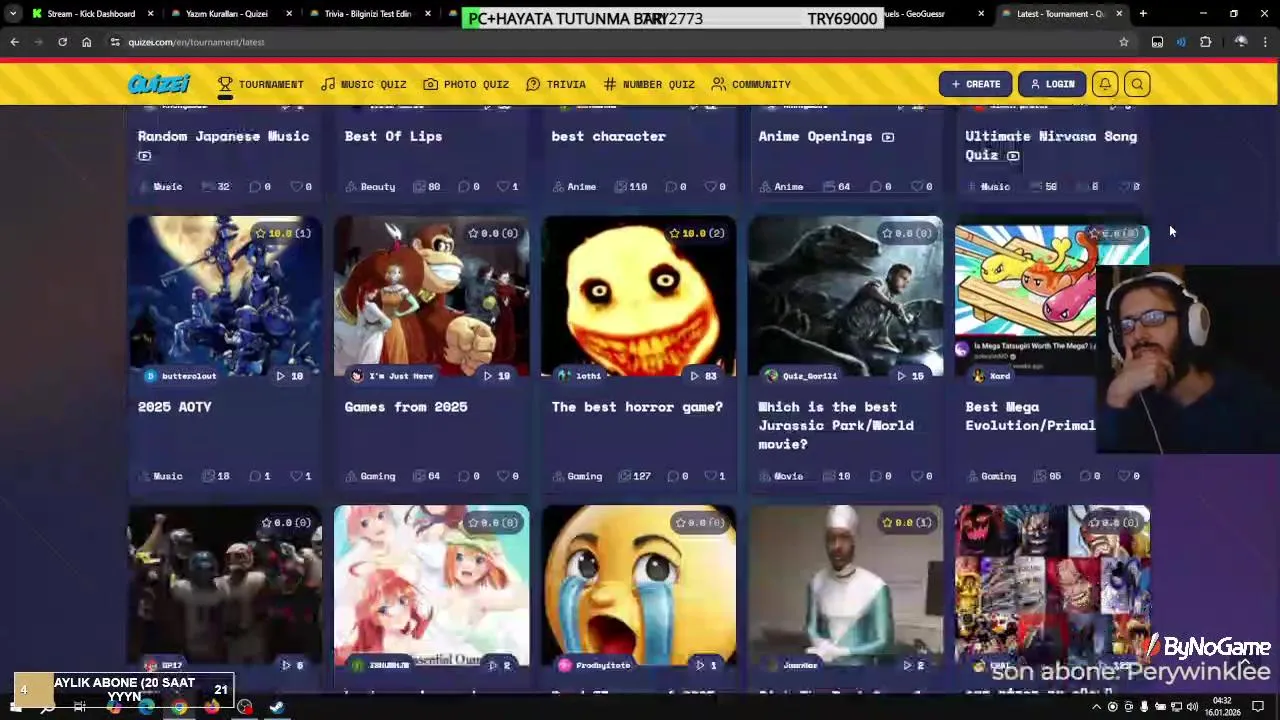Click Beauty category under Best Of Lips
The height and width of the screenshot is (720, 1280).
371,186
